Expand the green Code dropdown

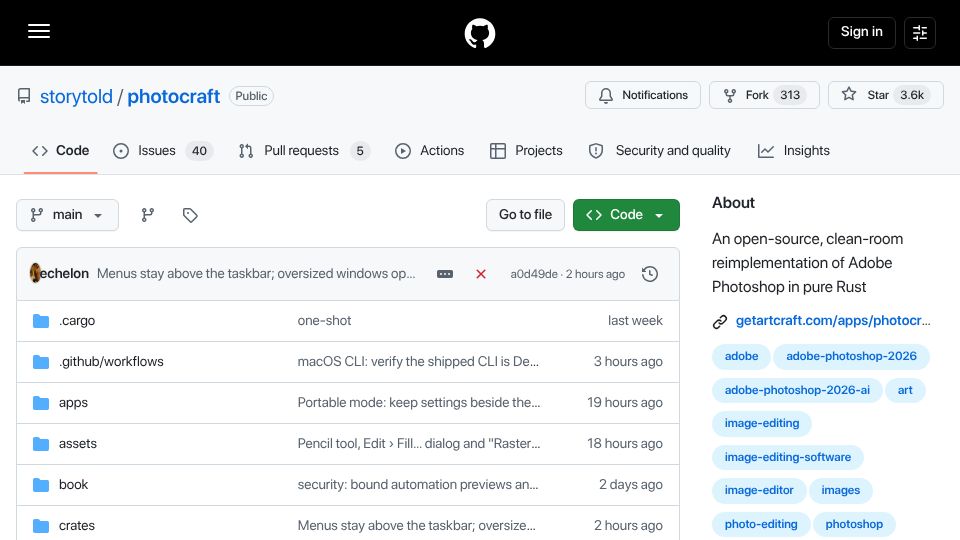pyautogui.click(x=626, y=215)
